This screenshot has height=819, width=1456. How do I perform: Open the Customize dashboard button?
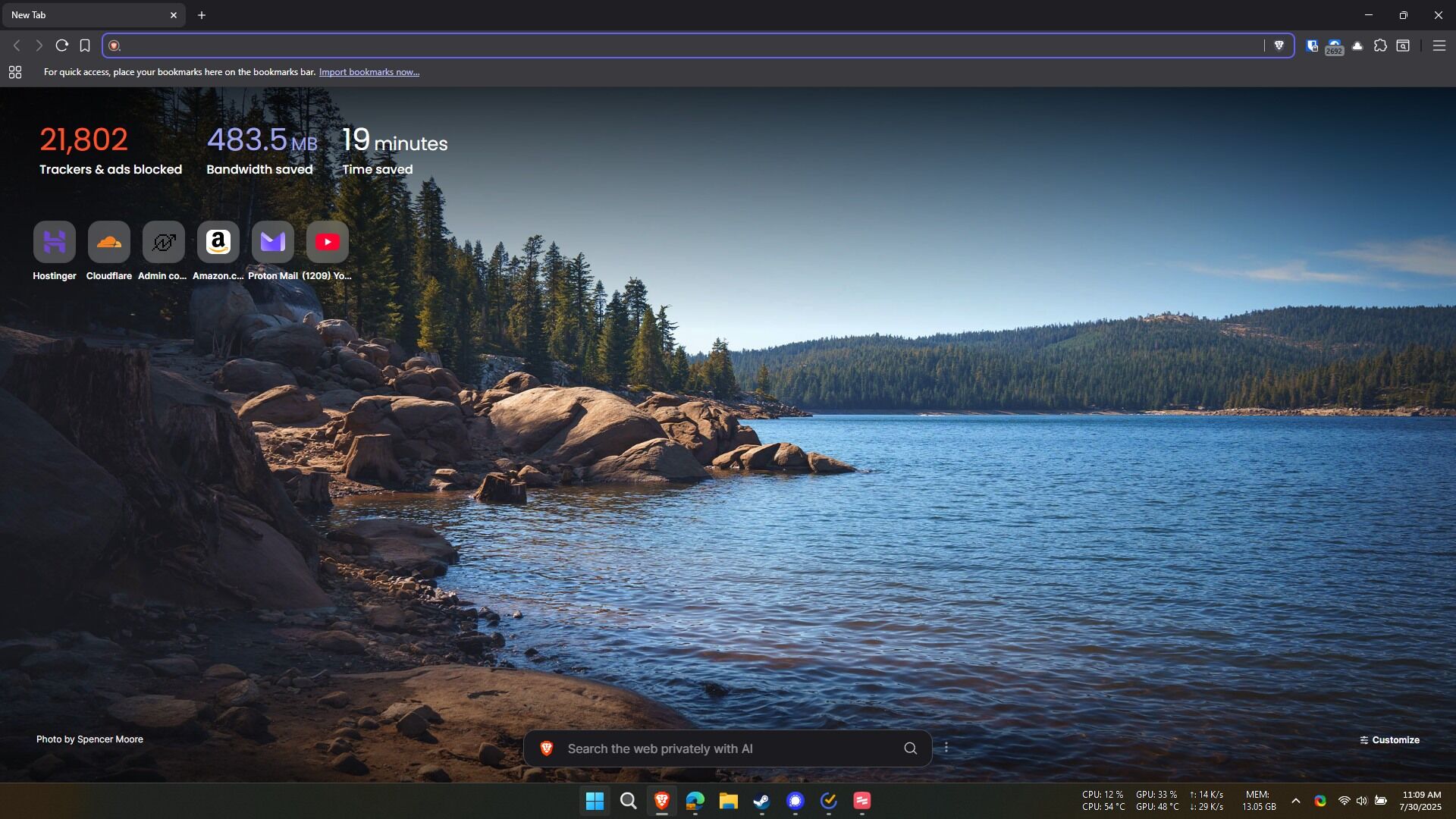(x=1389, y=740)
